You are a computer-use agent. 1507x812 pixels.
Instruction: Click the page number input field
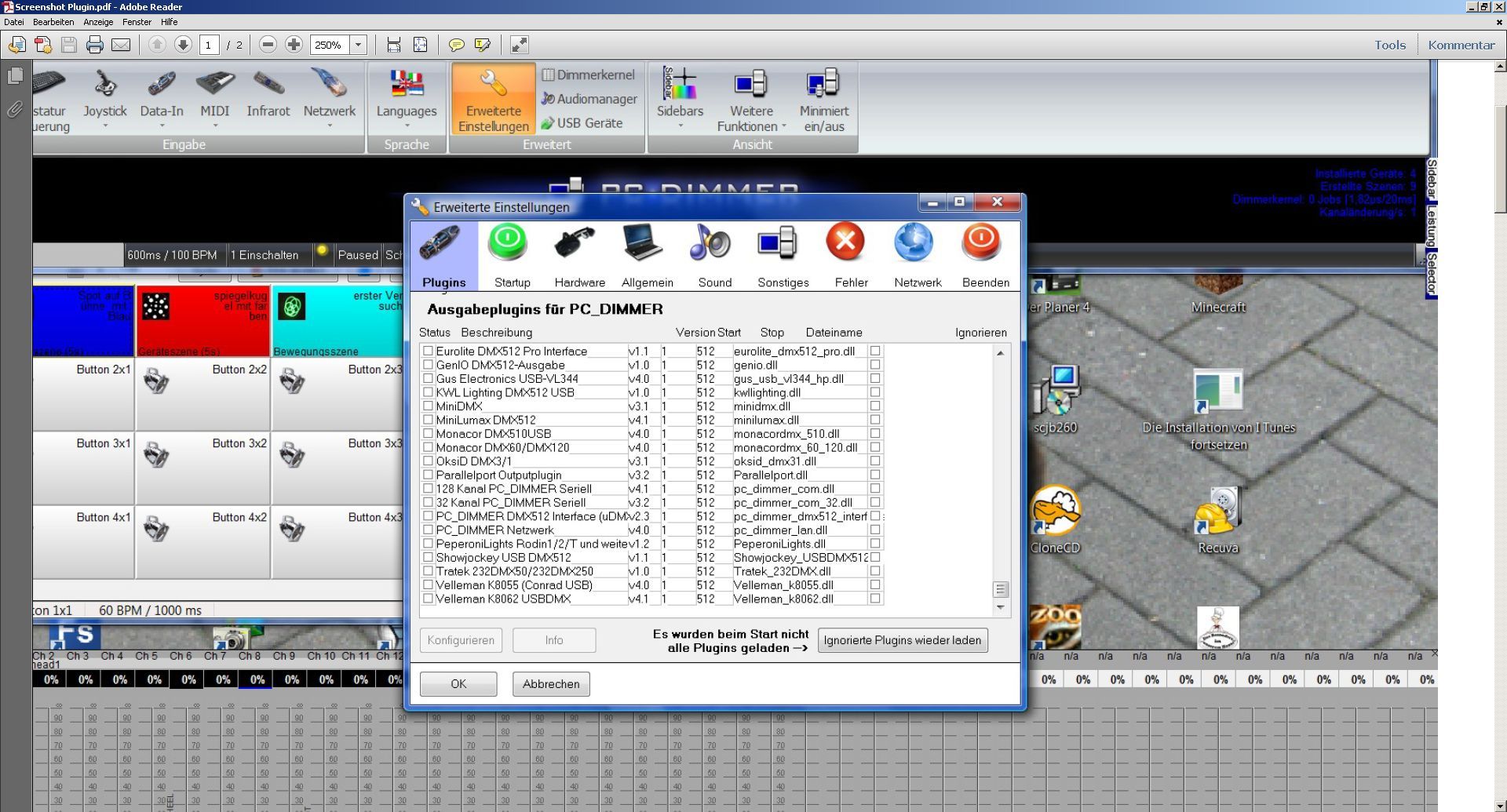coord(209,45)
